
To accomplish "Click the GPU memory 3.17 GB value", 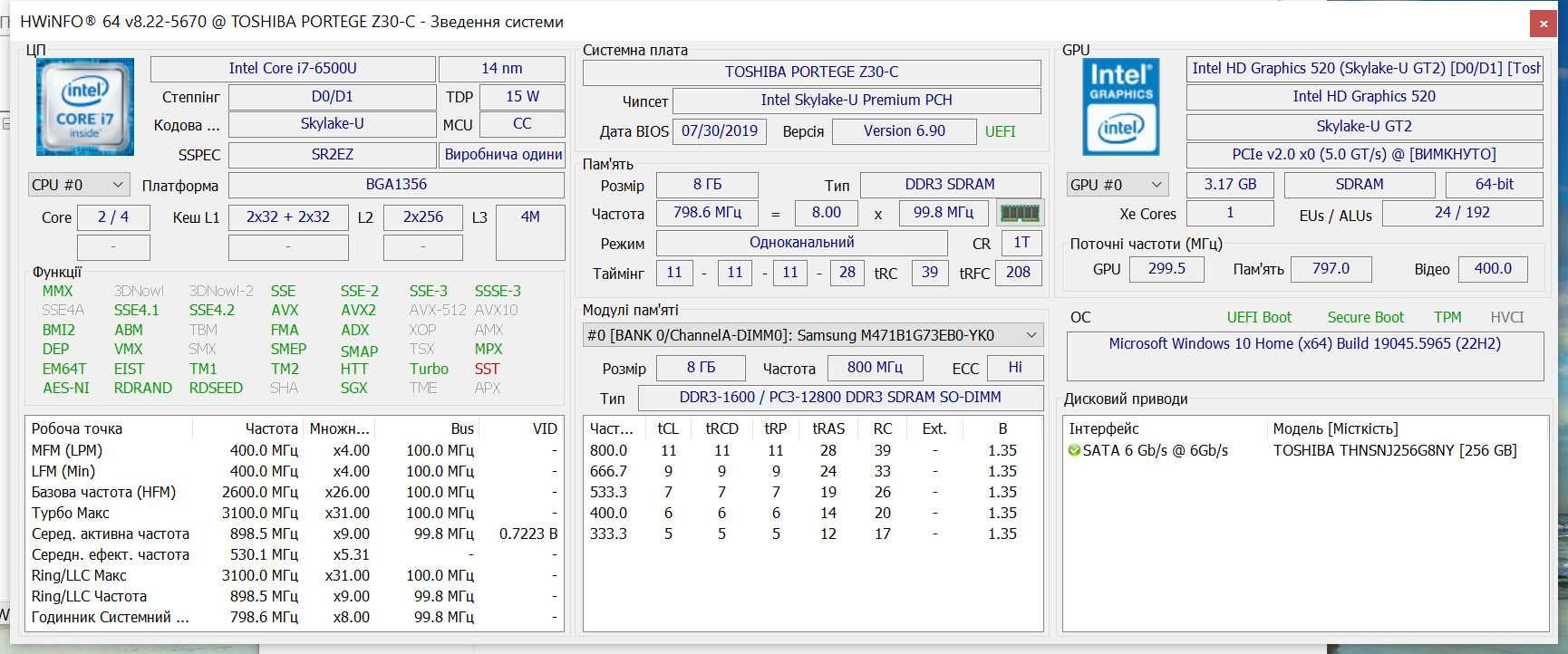I will [1230, 185].
